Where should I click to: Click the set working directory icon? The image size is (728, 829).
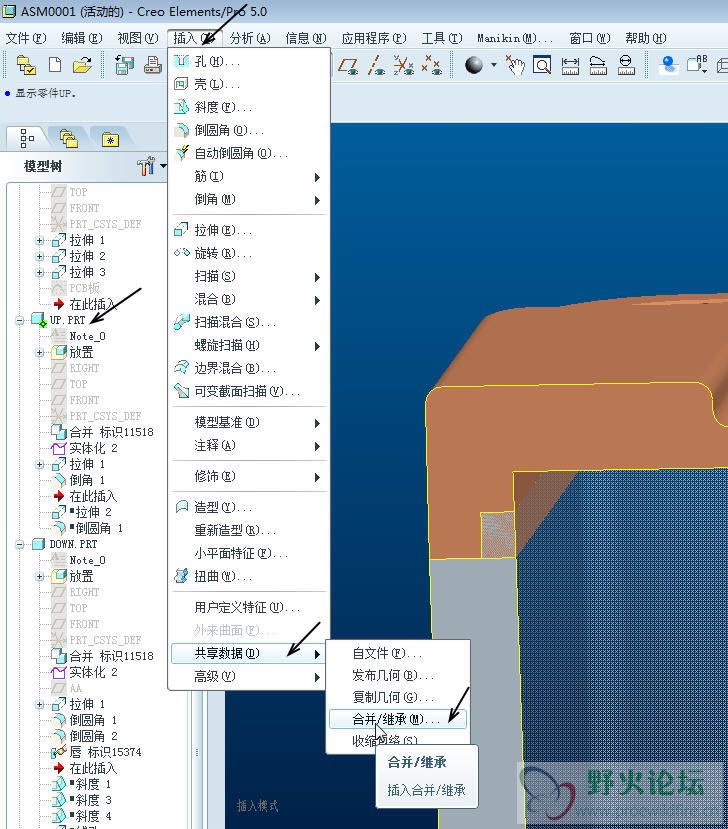[x=25, y=65]
